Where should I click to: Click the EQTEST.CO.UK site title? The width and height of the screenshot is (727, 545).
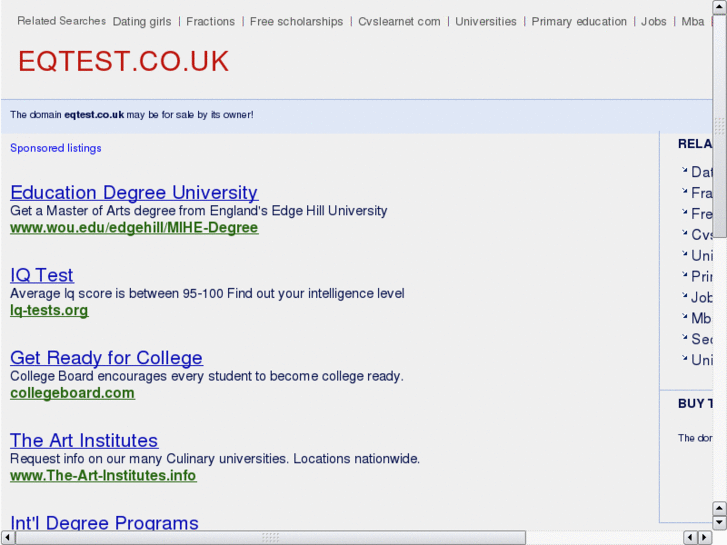tap(123, 61)
